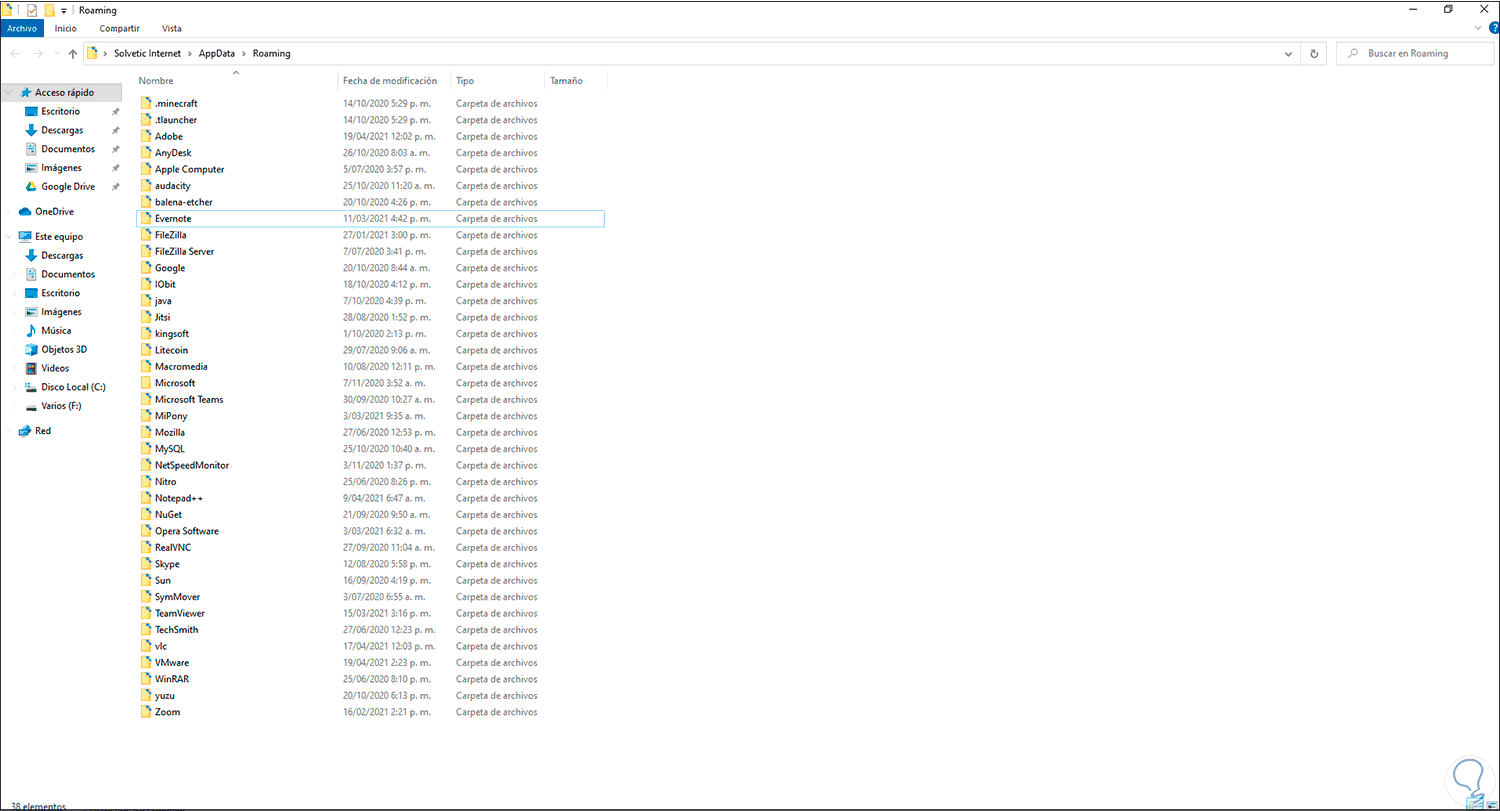
Task: Expand the OneDrive tree node
Action: (10, 212)
